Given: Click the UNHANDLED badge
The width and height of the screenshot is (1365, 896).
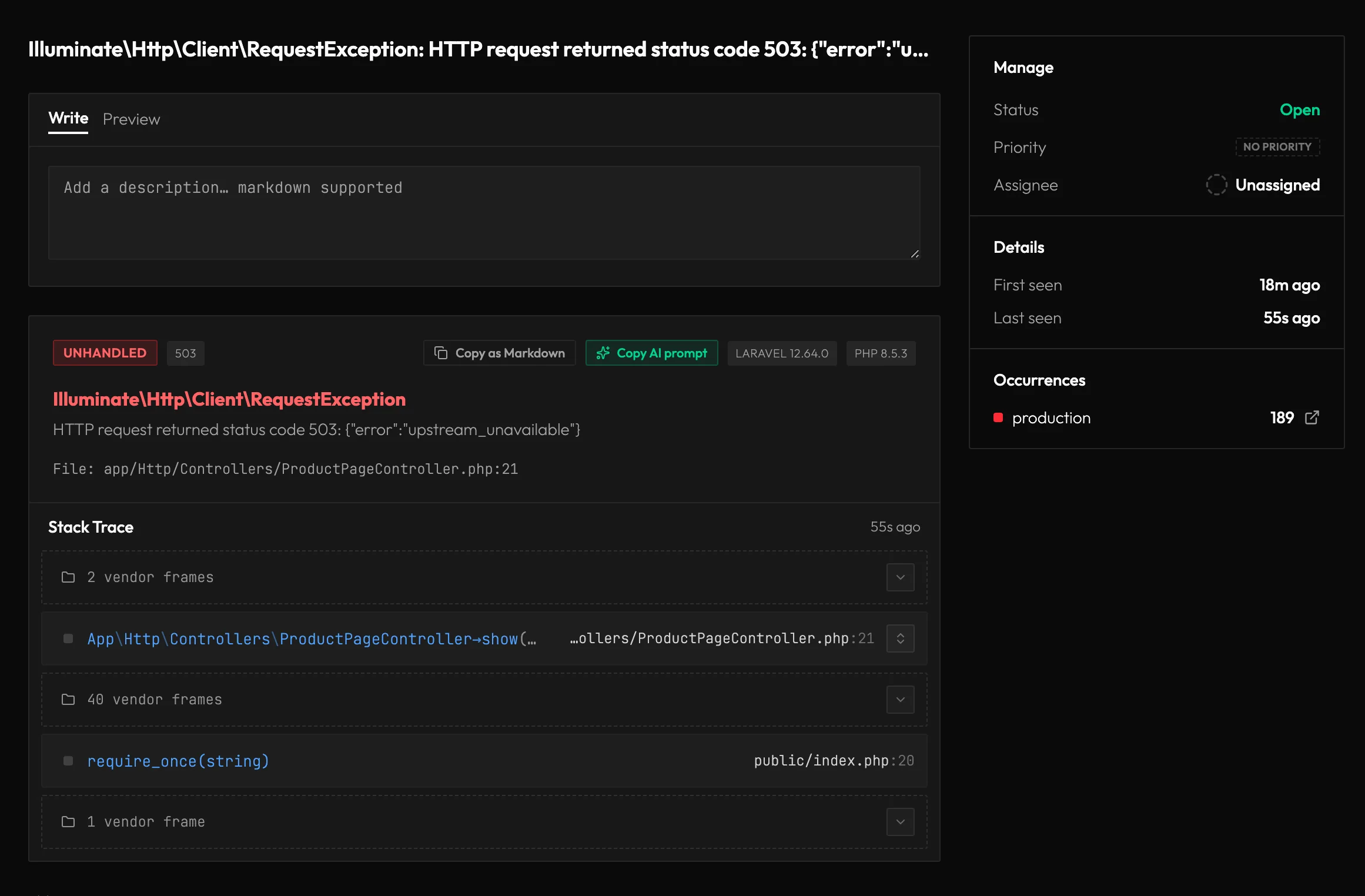Looking at the screenshot, I should click(x=105, y=353).
